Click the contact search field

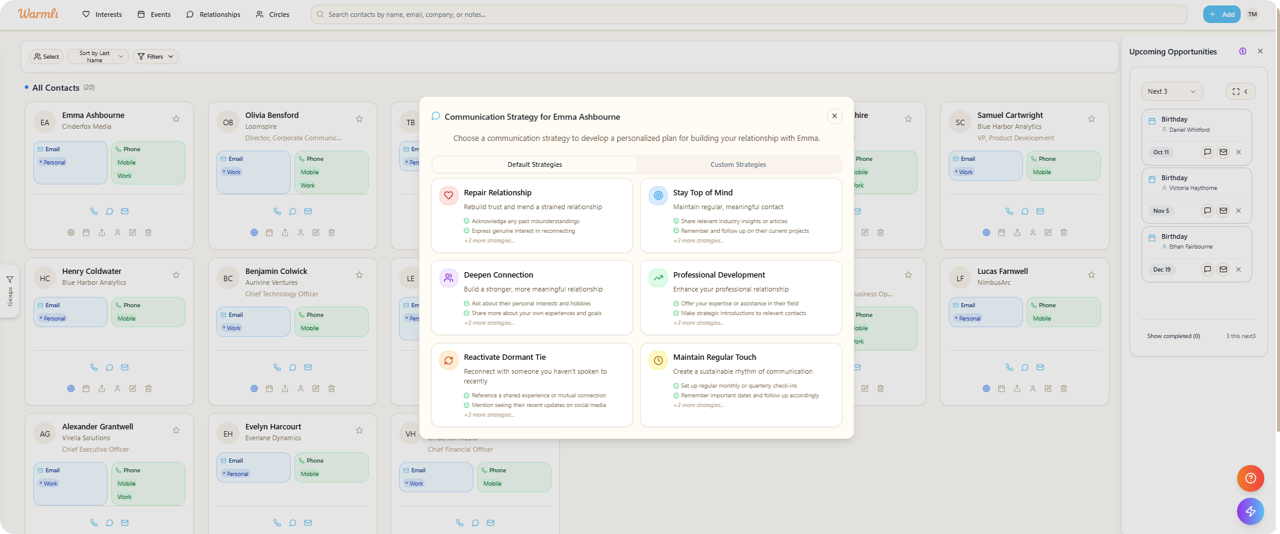(749, 14)
